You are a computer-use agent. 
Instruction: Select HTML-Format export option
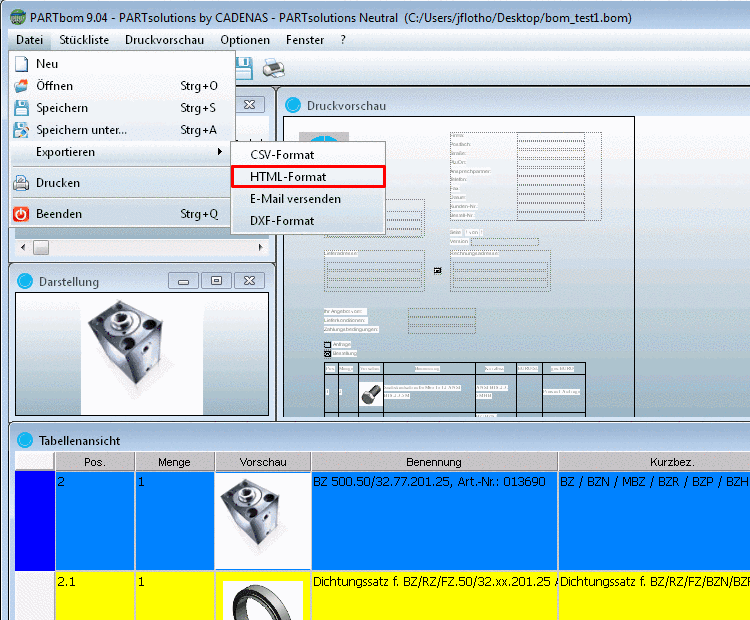308,177
